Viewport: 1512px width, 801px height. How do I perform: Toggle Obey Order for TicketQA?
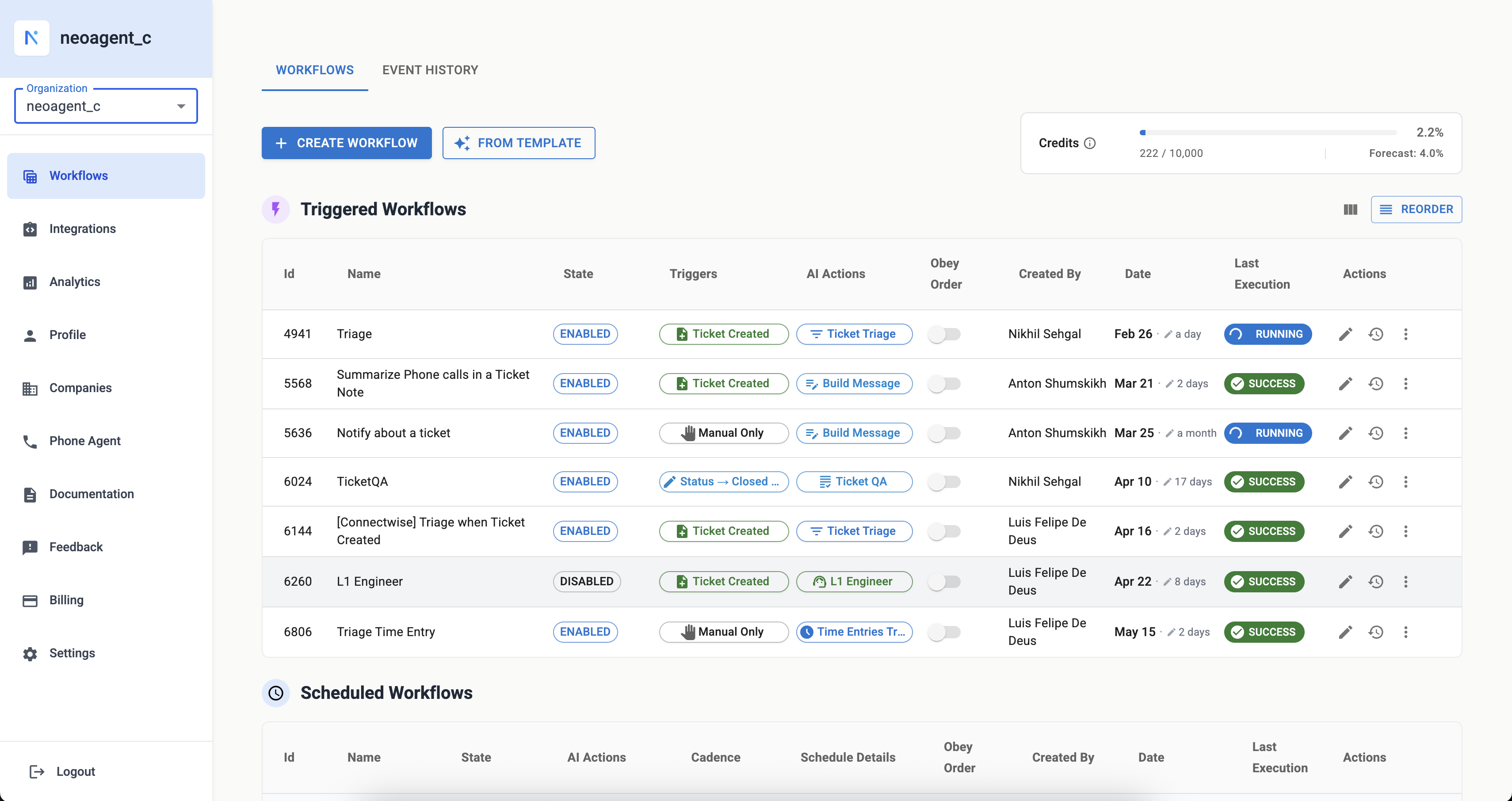click(944, 482)
